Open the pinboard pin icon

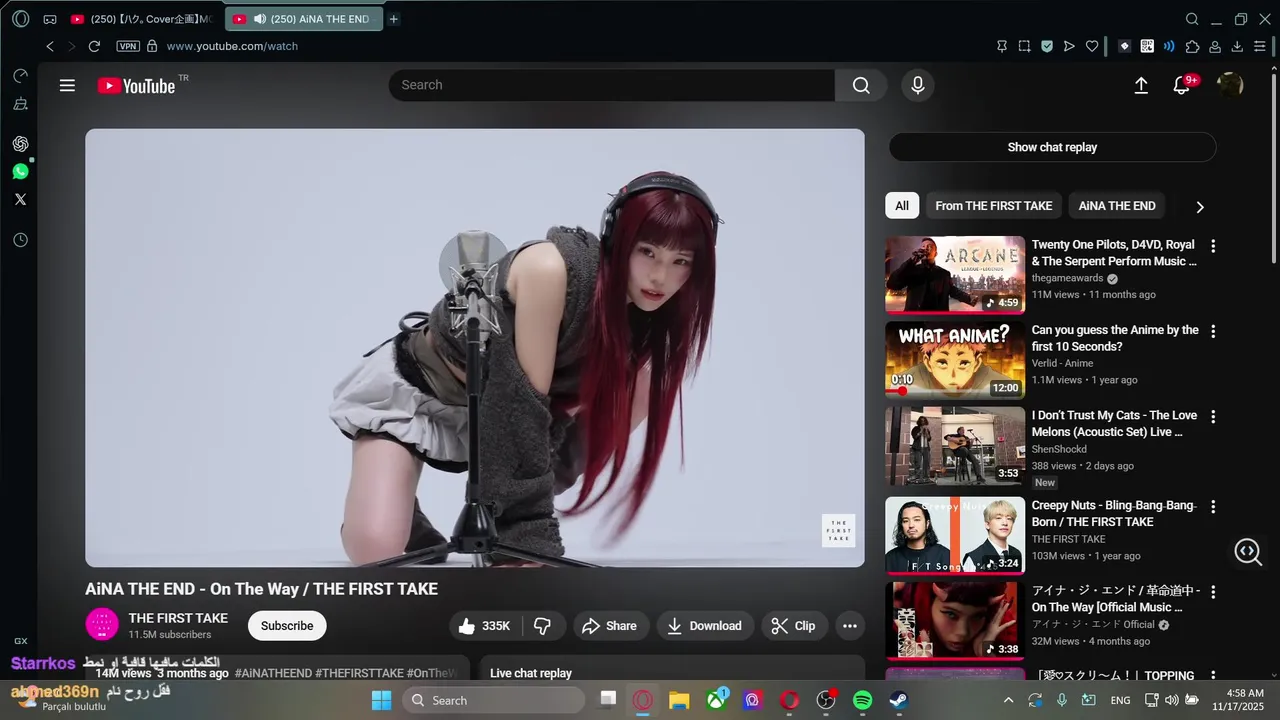pyautogui.click(x=1002, y=46)
